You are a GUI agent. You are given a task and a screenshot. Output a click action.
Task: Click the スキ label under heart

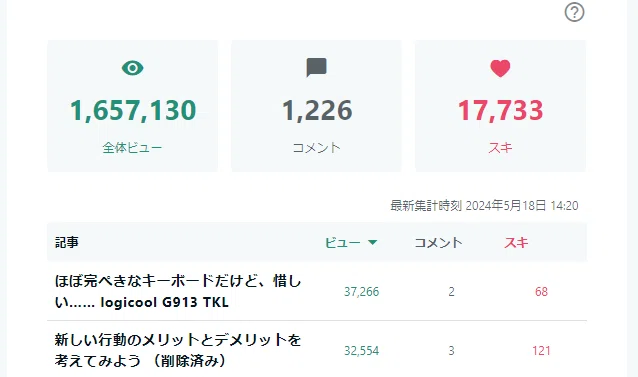[500, 148]
